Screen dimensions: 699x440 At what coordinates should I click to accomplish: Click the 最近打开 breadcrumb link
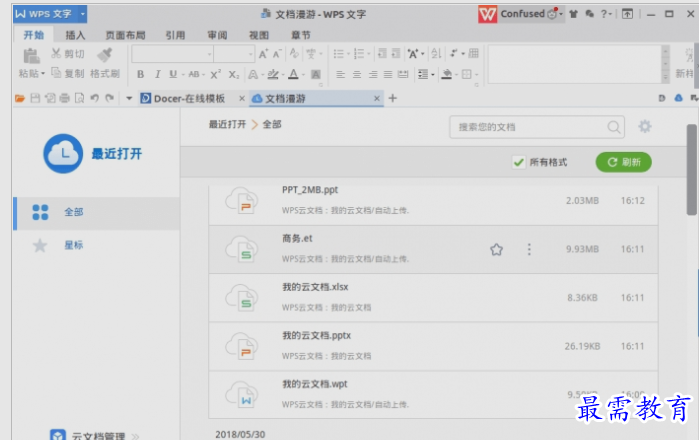point(227,124)
